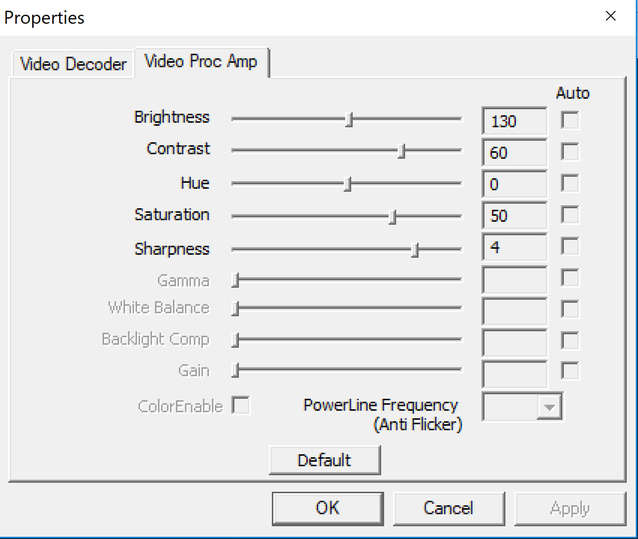
Task: Click the Brightness slider thumb
Action: pyautogui.click(x=349, y=120)
